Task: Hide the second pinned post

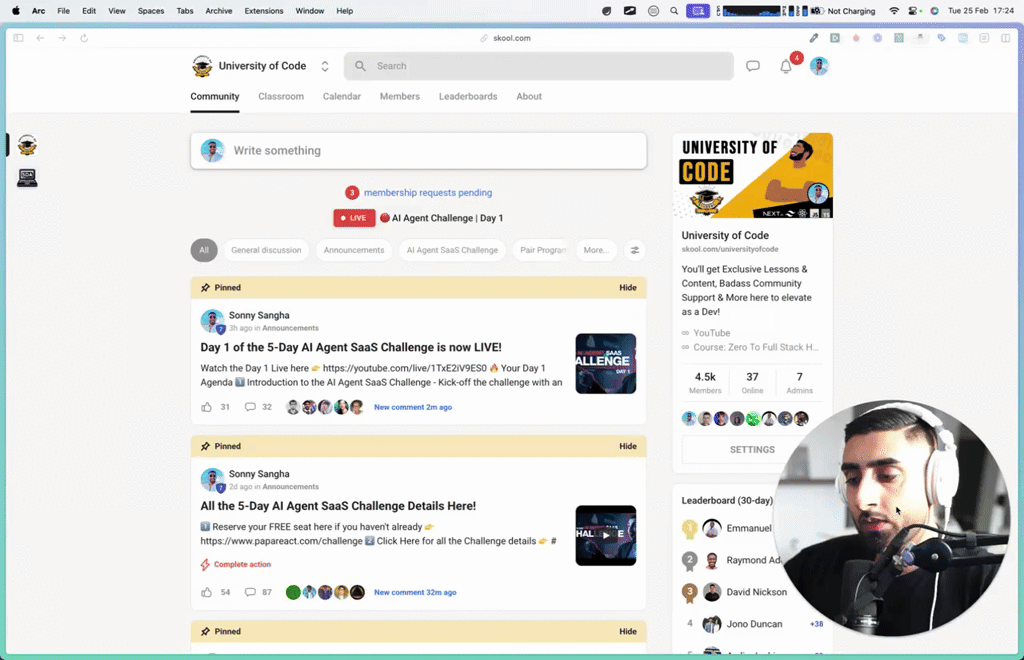Action: click(x=628, y=446)
